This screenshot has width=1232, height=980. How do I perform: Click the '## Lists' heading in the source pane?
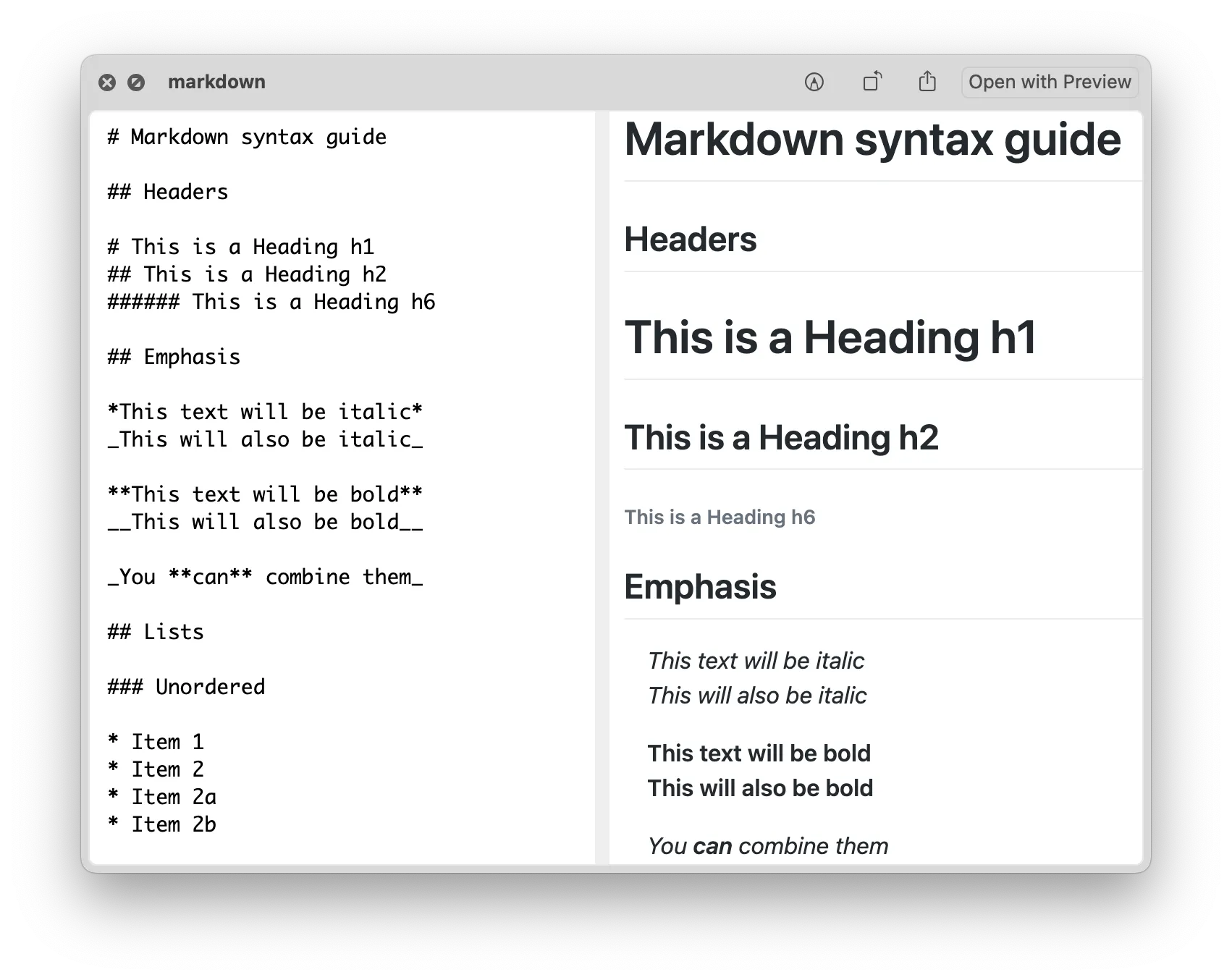155,631
